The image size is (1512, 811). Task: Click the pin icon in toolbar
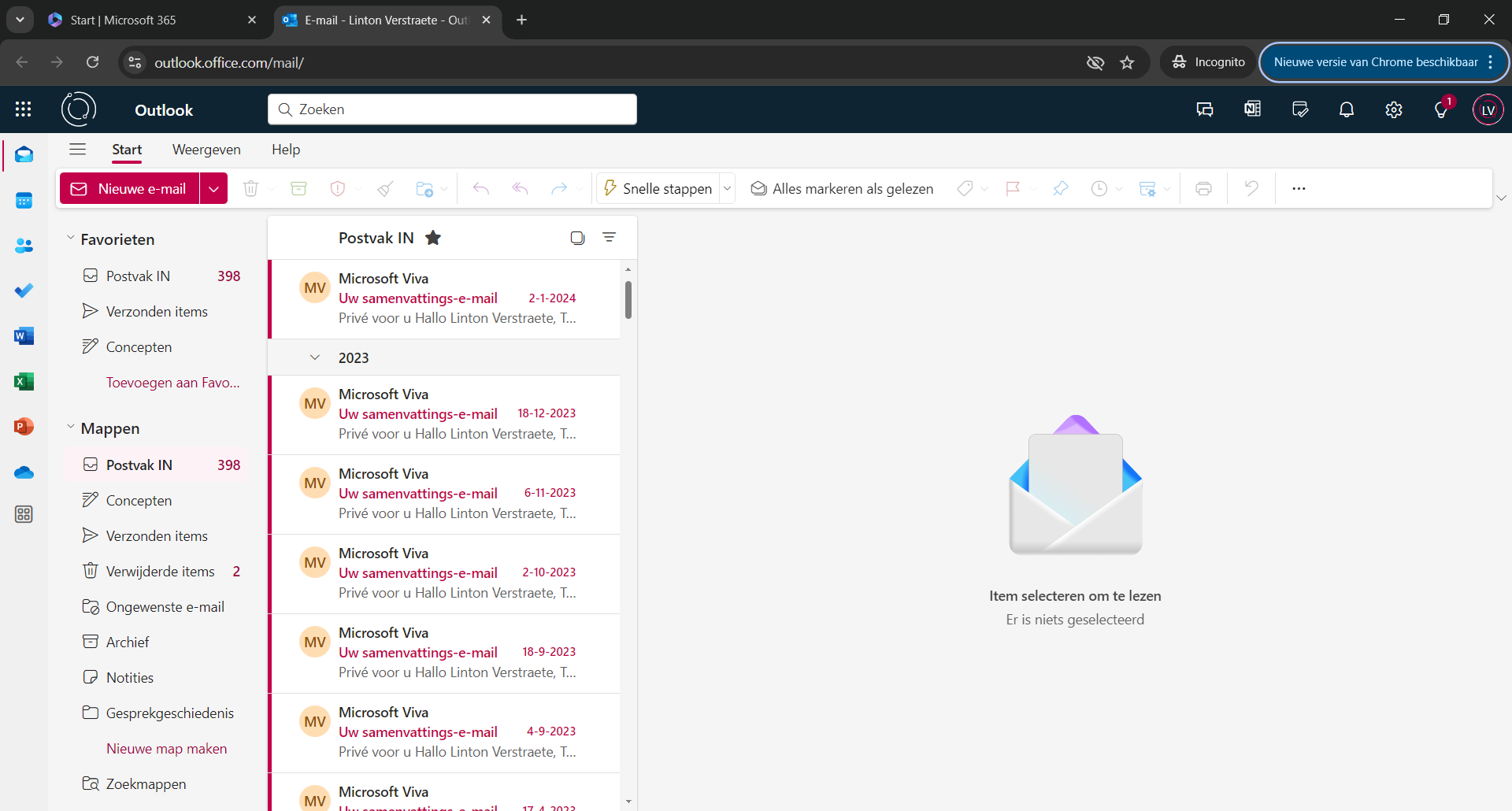[1061, 188]
